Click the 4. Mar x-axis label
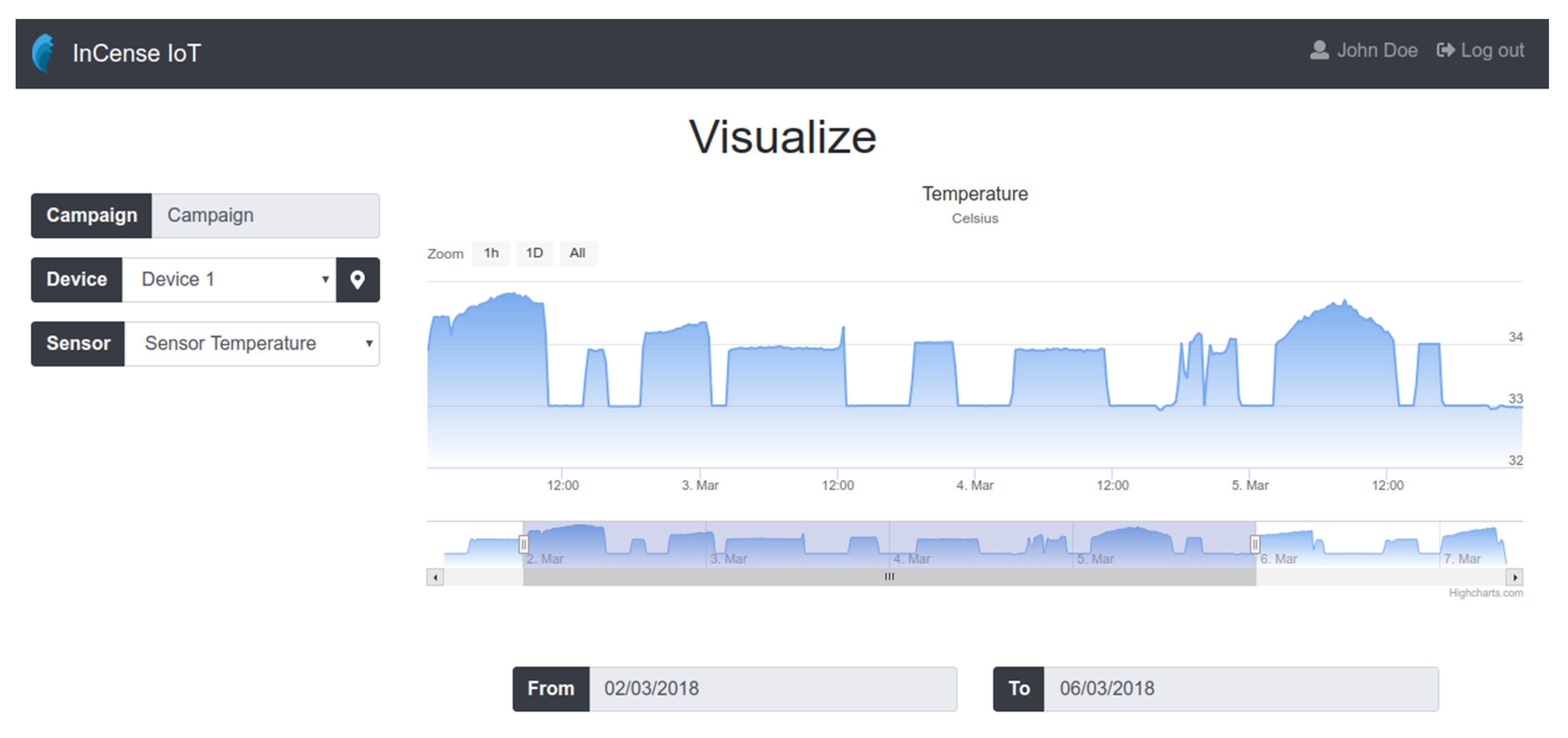This screenshot has height=738, width=1568. tap(975, 485)
